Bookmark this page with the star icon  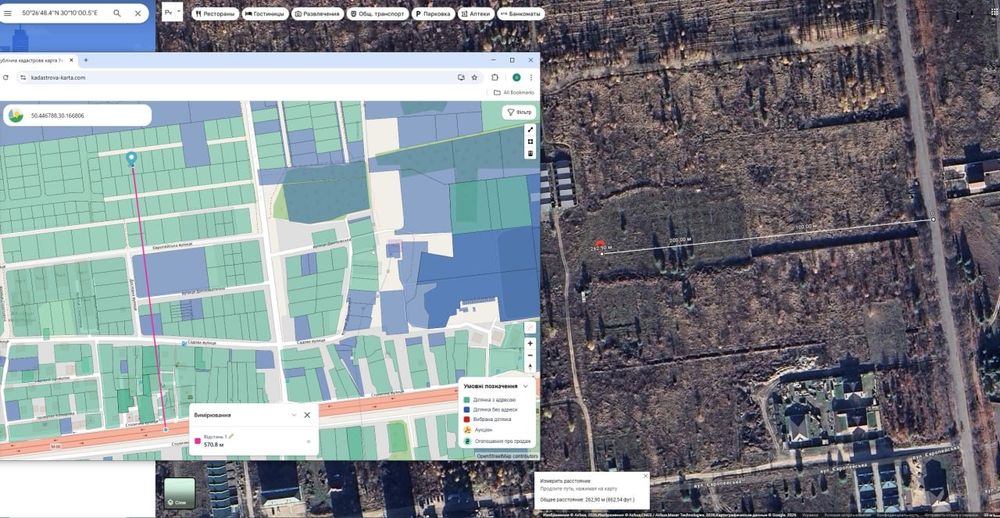coord(474,77)
